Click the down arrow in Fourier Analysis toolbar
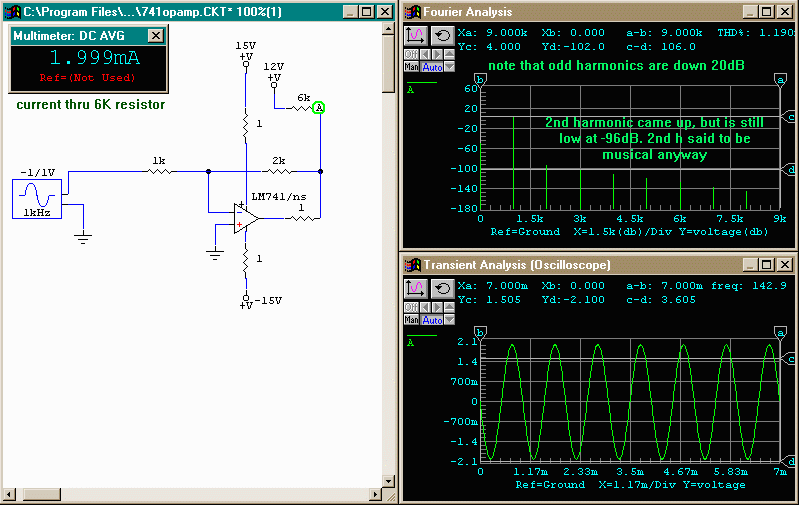Image resolution: width=799 pixels, height=505 pixels. [x=449, y=67]
